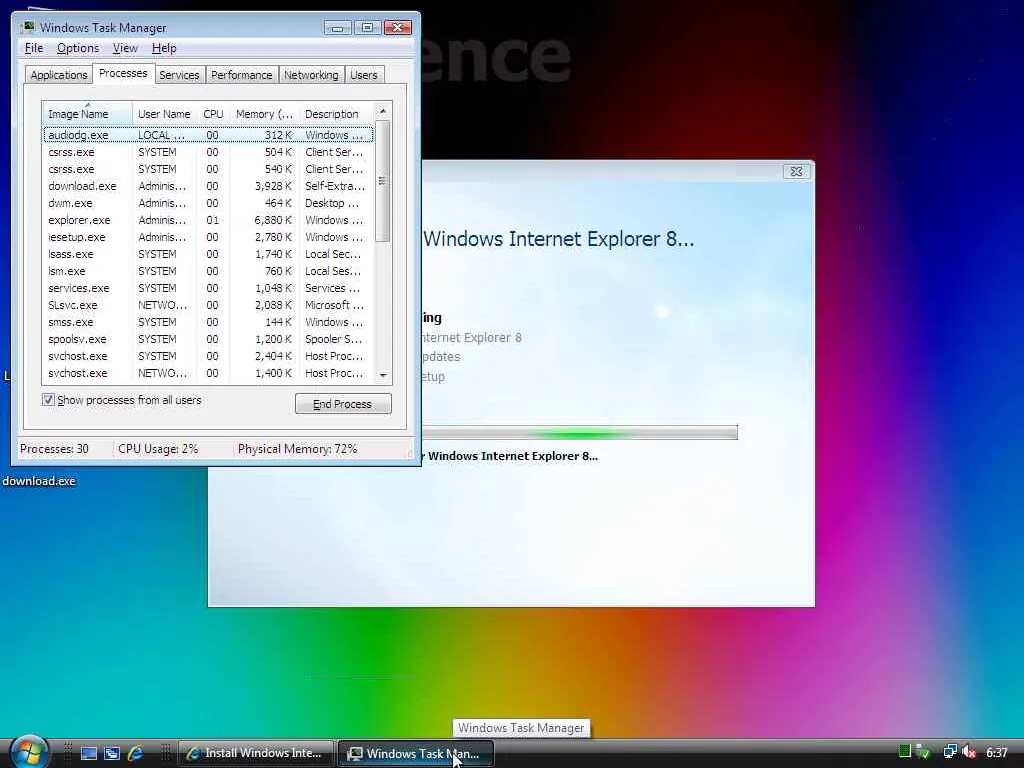1024x768 pixels.
Task: Click the Processes: 30 status bar entry
Action: 54,449
